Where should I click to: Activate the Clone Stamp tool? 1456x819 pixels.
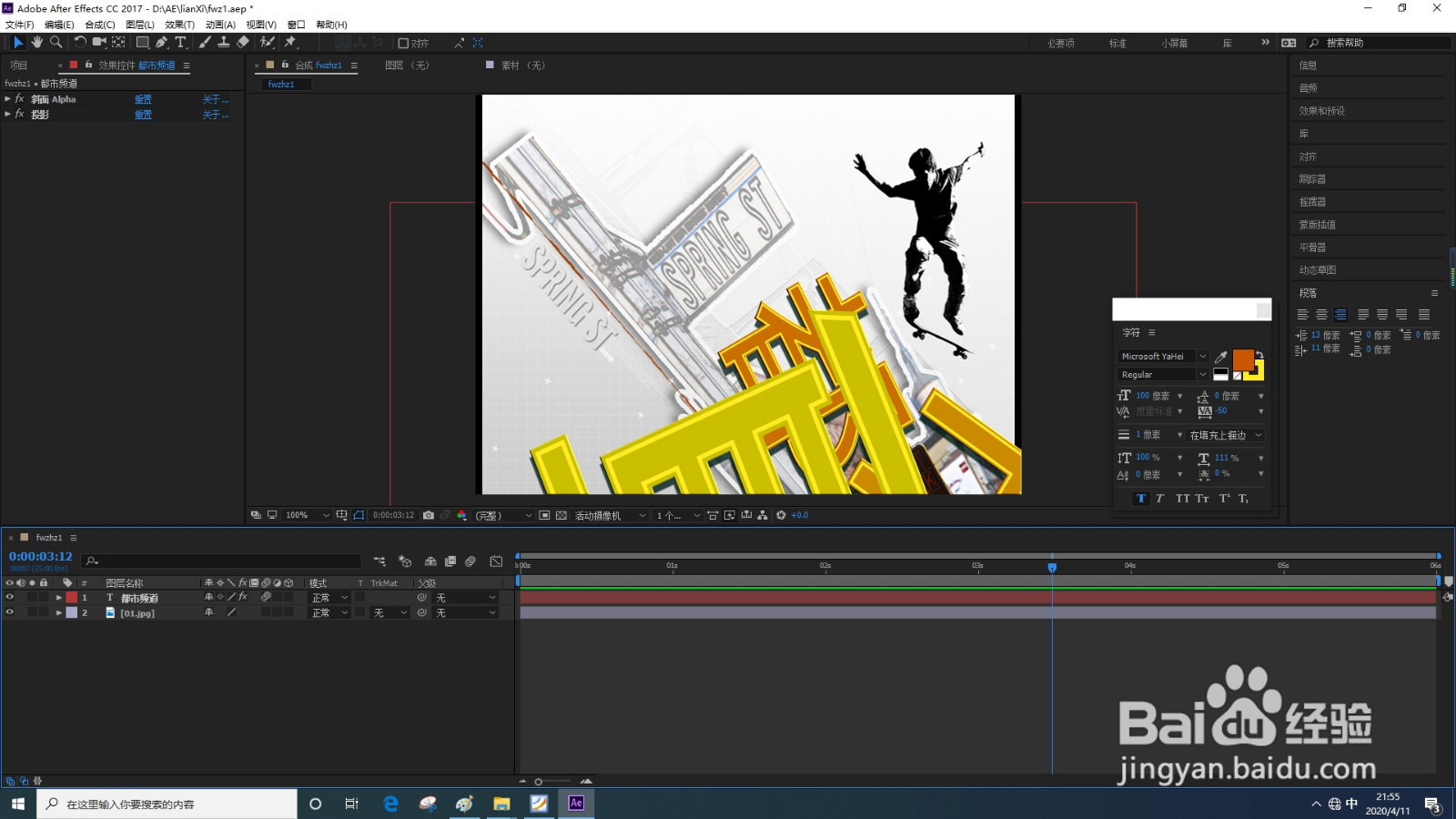pos(223,43)
